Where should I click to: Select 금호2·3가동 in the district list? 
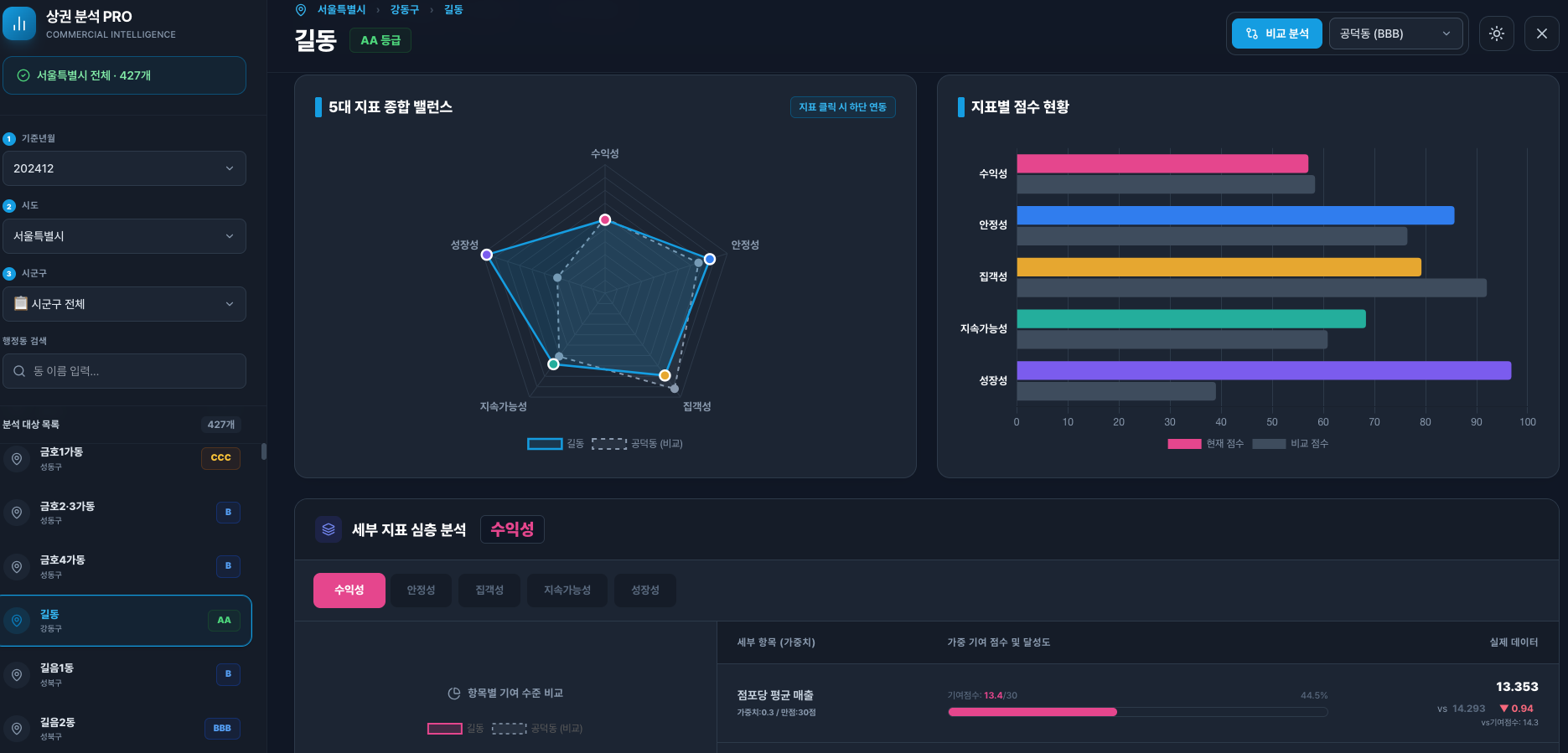(x=126, y=513)
